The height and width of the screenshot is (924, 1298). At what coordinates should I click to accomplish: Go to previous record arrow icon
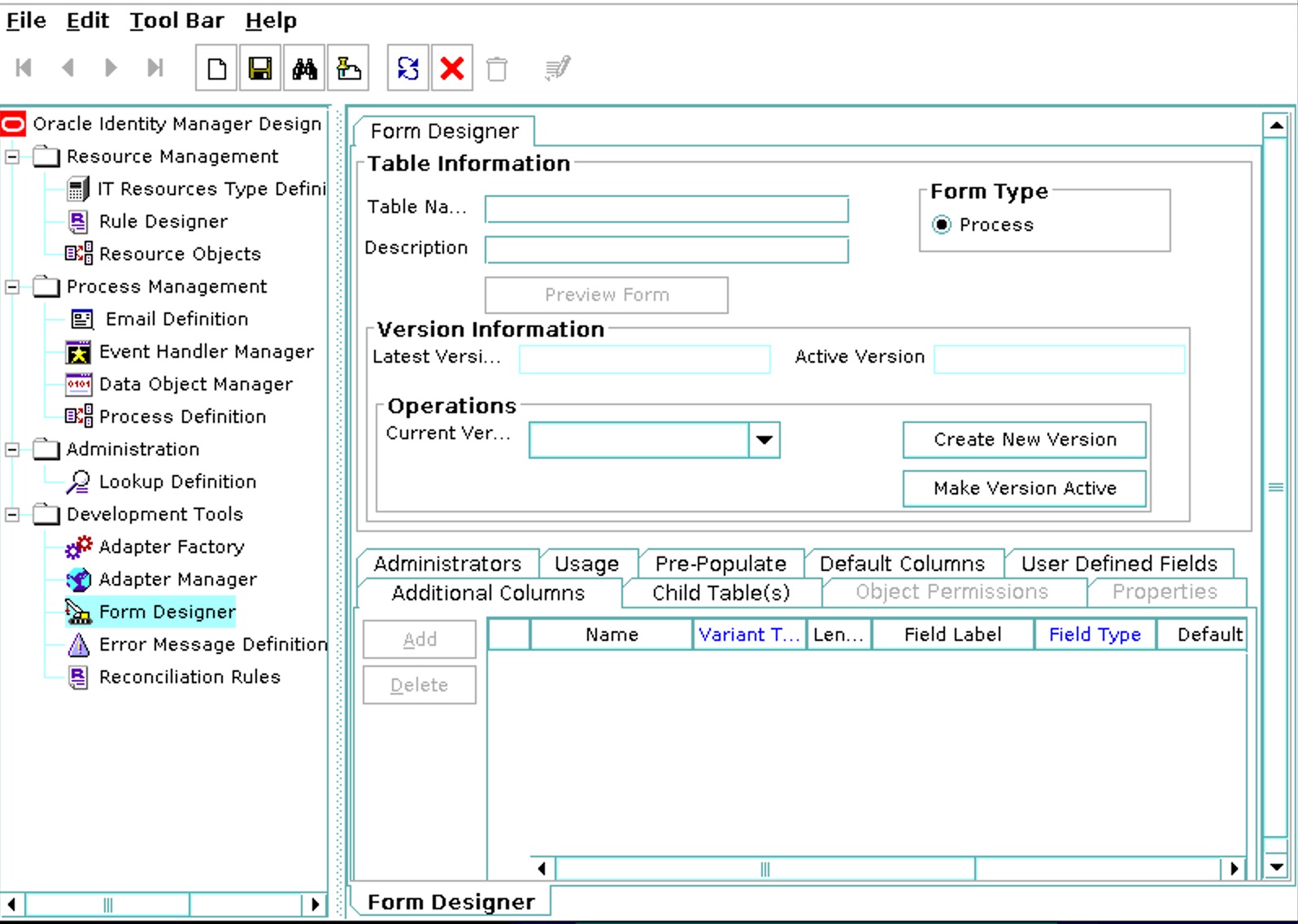point(68,68)
